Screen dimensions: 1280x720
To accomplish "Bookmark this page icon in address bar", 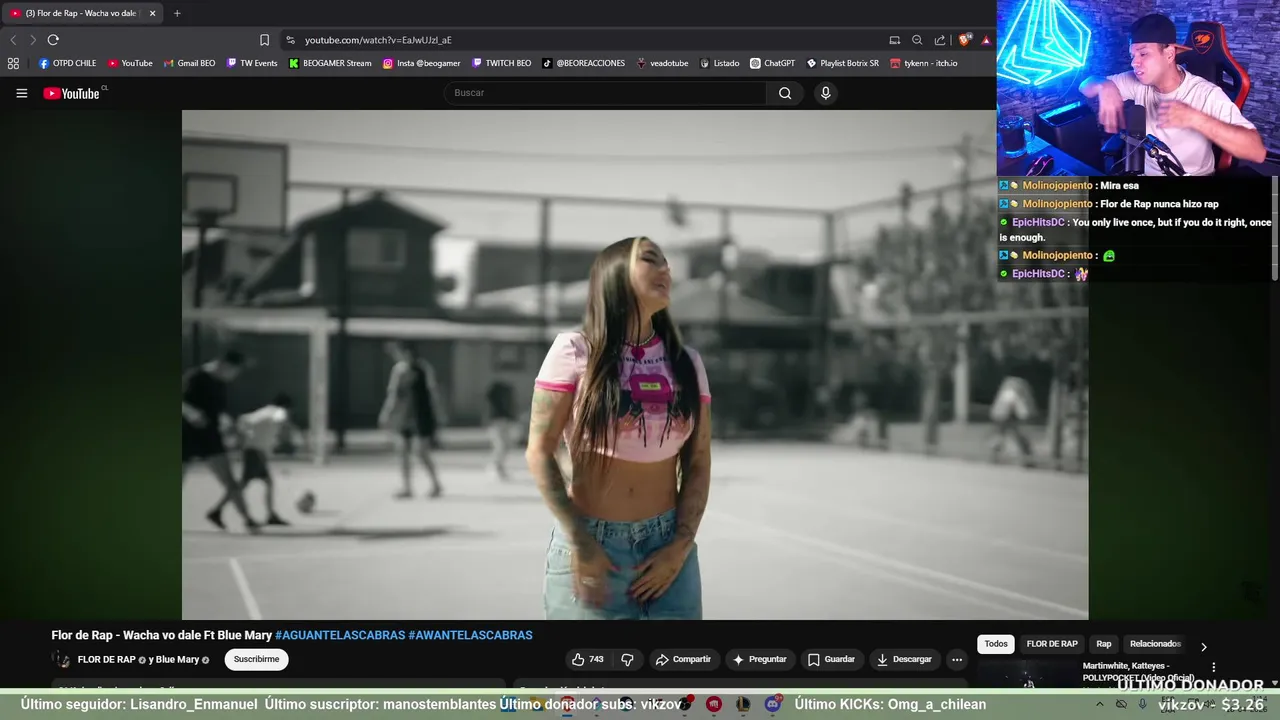I will [264, 40].
